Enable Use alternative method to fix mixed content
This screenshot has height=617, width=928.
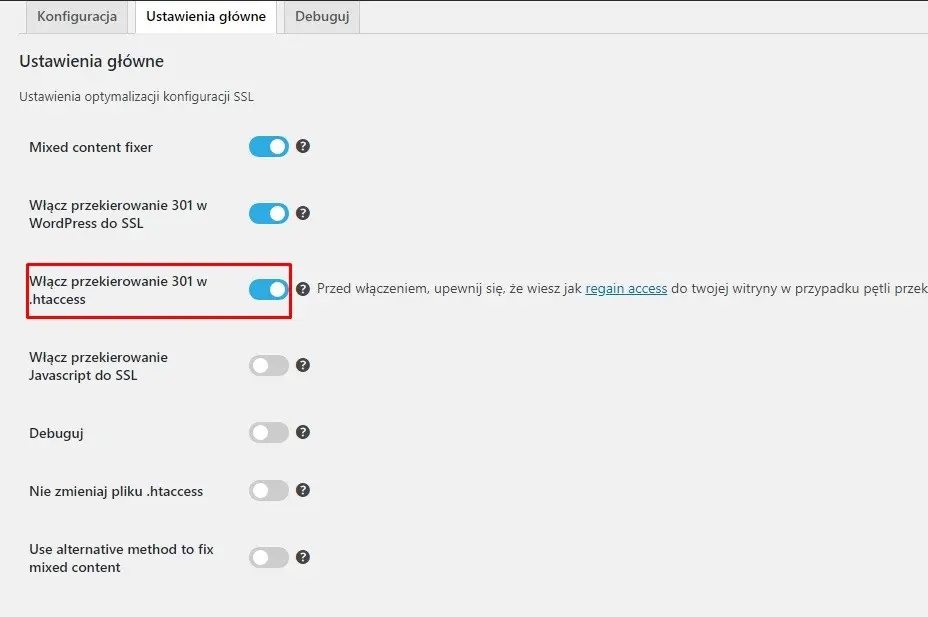click(x=268, y=558)
